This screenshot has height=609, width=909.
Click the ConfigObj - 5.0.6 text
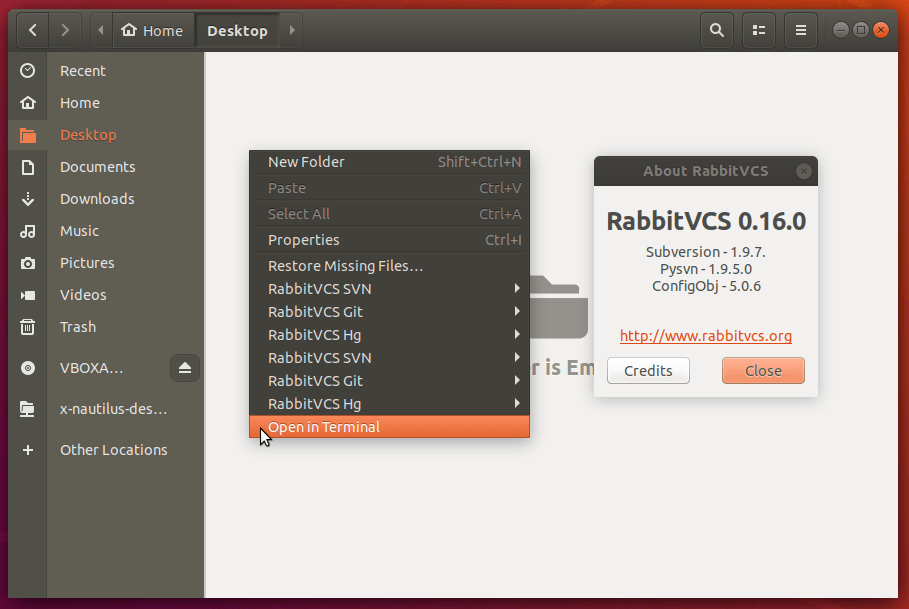[706, 286]
